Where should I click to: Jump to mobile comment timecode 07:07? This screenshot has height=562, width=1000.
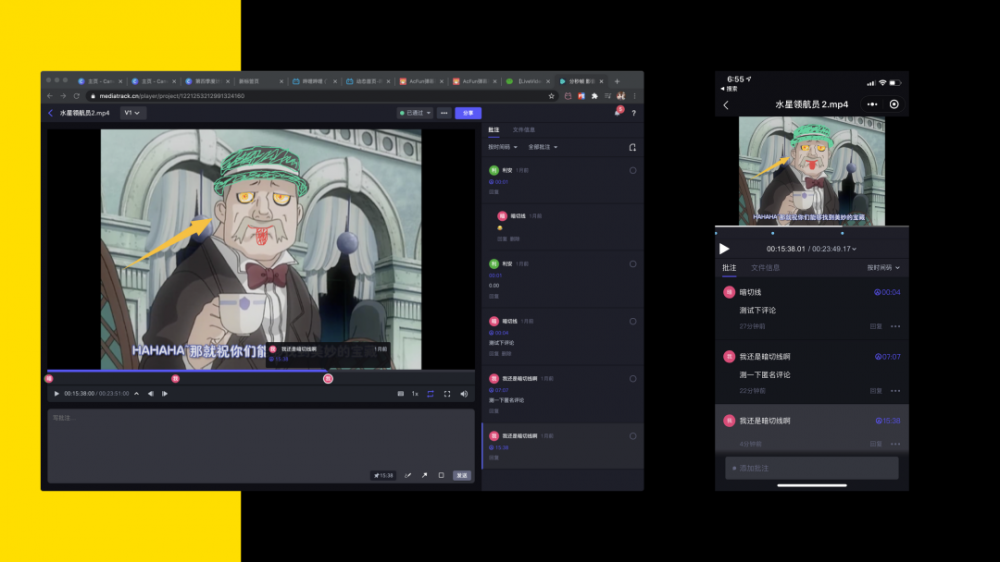tap(888, 357)
